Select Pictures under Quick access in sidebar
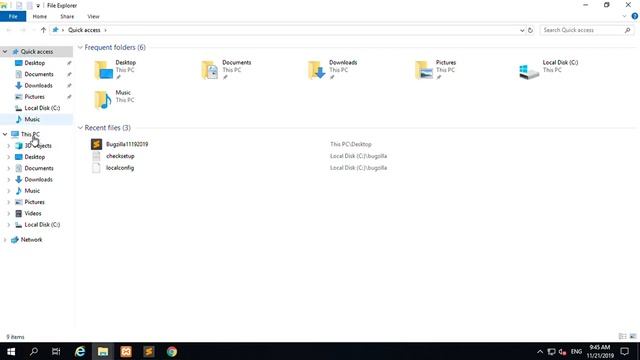 click(x=35, y=97)
